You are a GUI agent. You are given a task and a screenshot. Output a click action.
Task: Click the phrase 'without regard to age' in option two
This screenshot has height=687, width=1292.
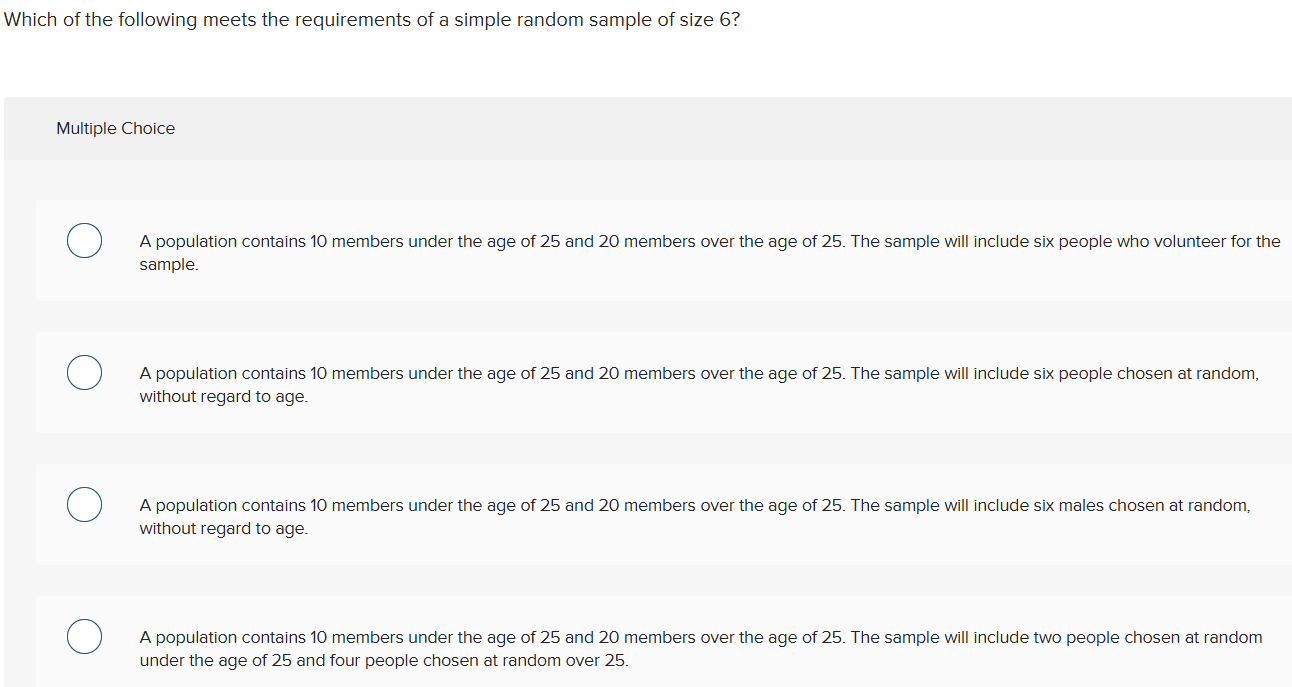(x=222, y=396)
